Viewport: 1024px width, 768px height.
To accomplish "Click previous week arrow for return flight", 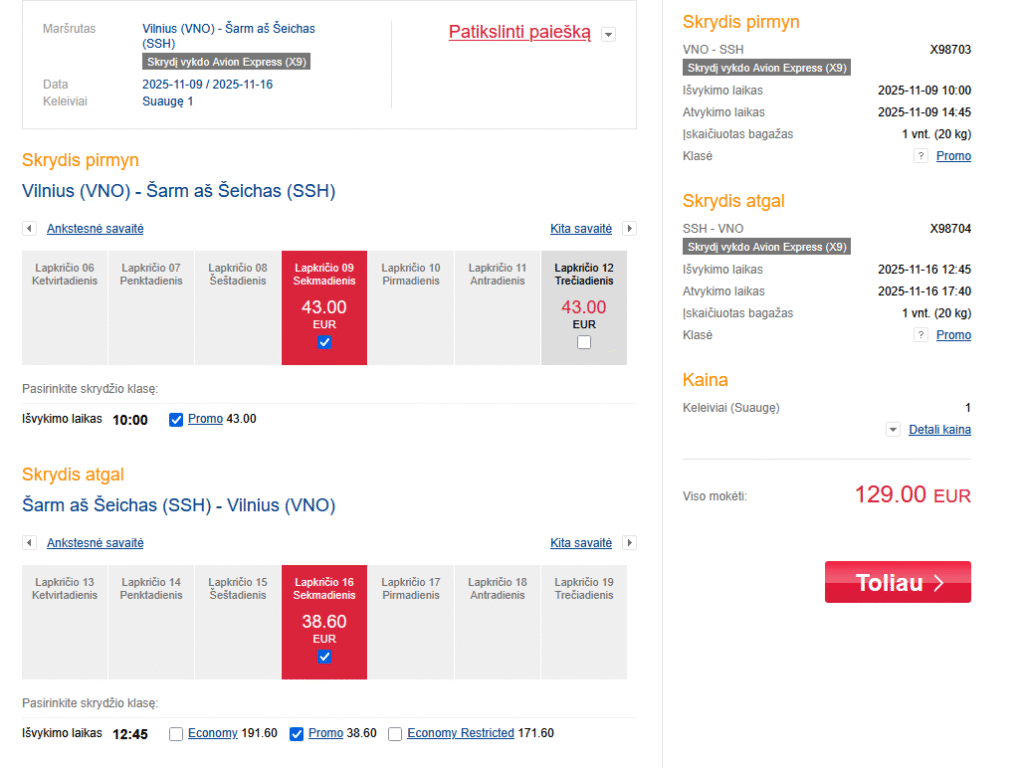I will [x=29, y=543].
